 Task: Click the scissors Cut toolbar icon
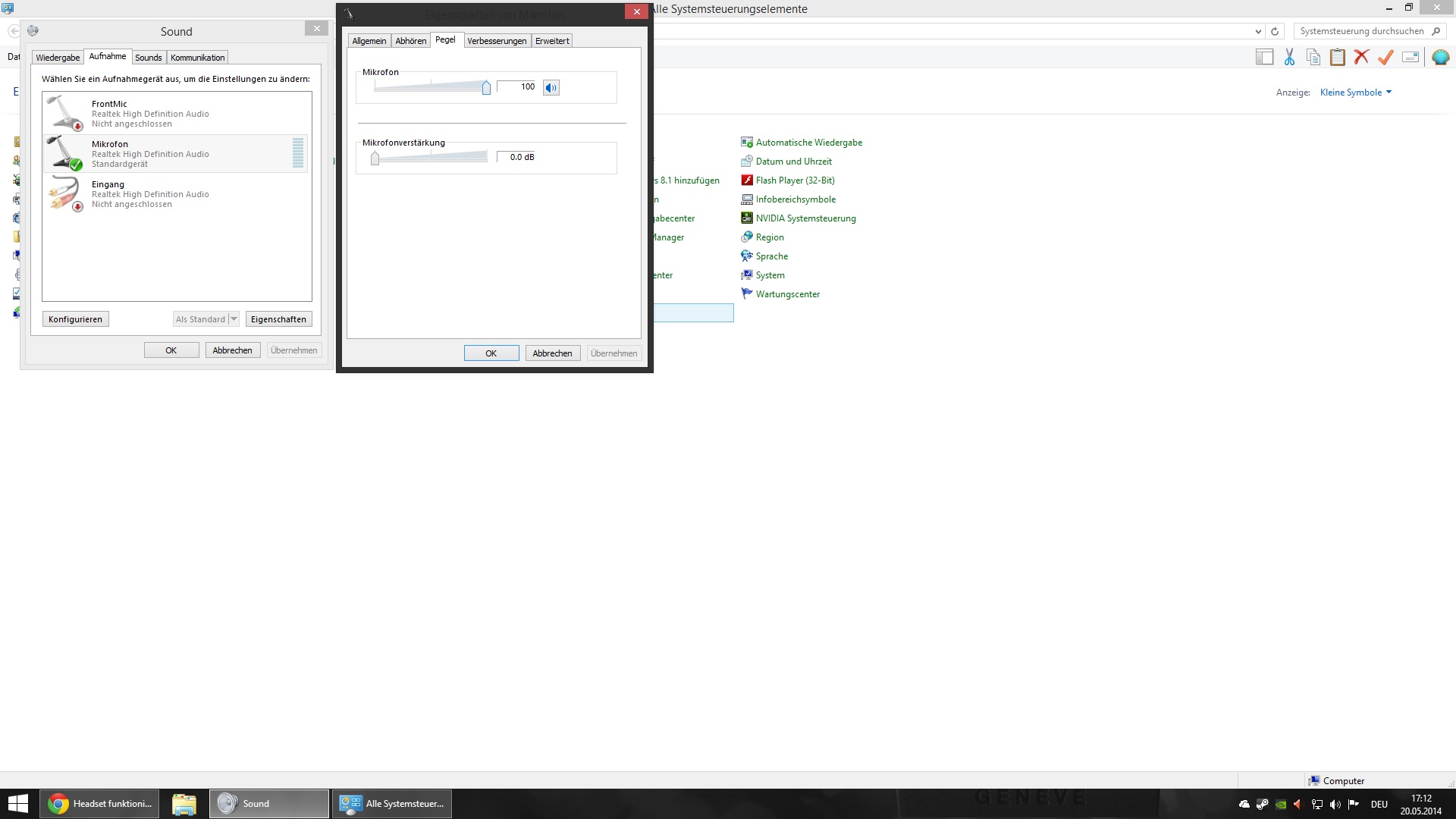(1289, 57)
